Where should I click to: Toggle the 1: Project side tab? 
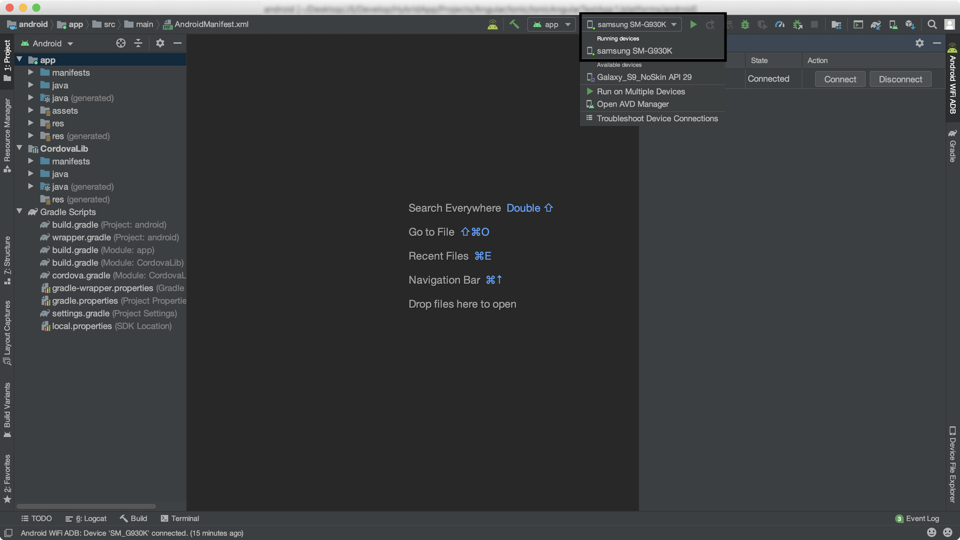(7, 60)
